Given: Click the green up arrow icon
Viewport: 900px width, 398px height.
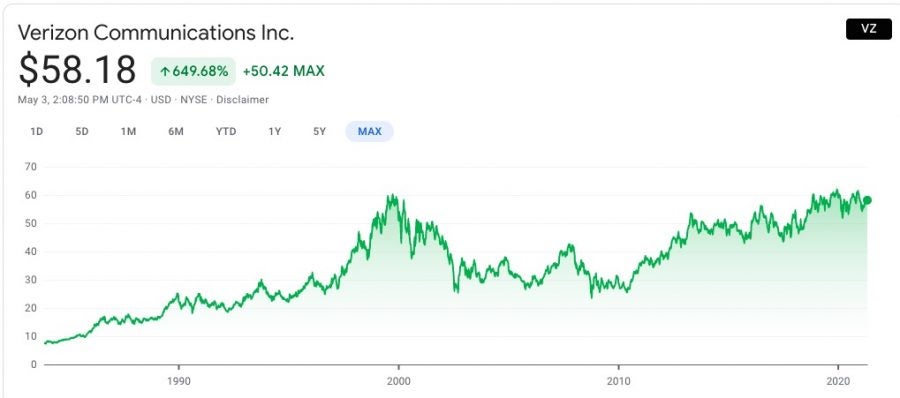Looking at the screenshot, I should click(x=165, y=72).
